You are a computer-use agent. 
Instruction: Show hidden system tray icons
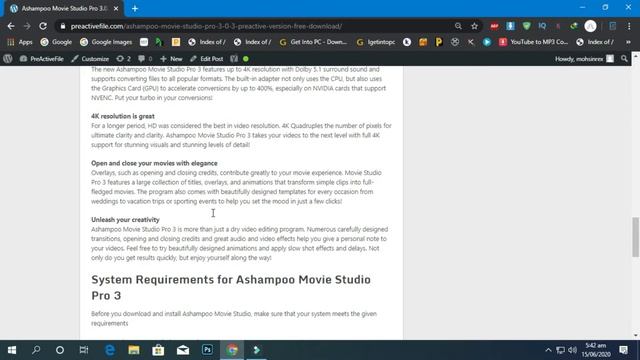click(548, 350)
